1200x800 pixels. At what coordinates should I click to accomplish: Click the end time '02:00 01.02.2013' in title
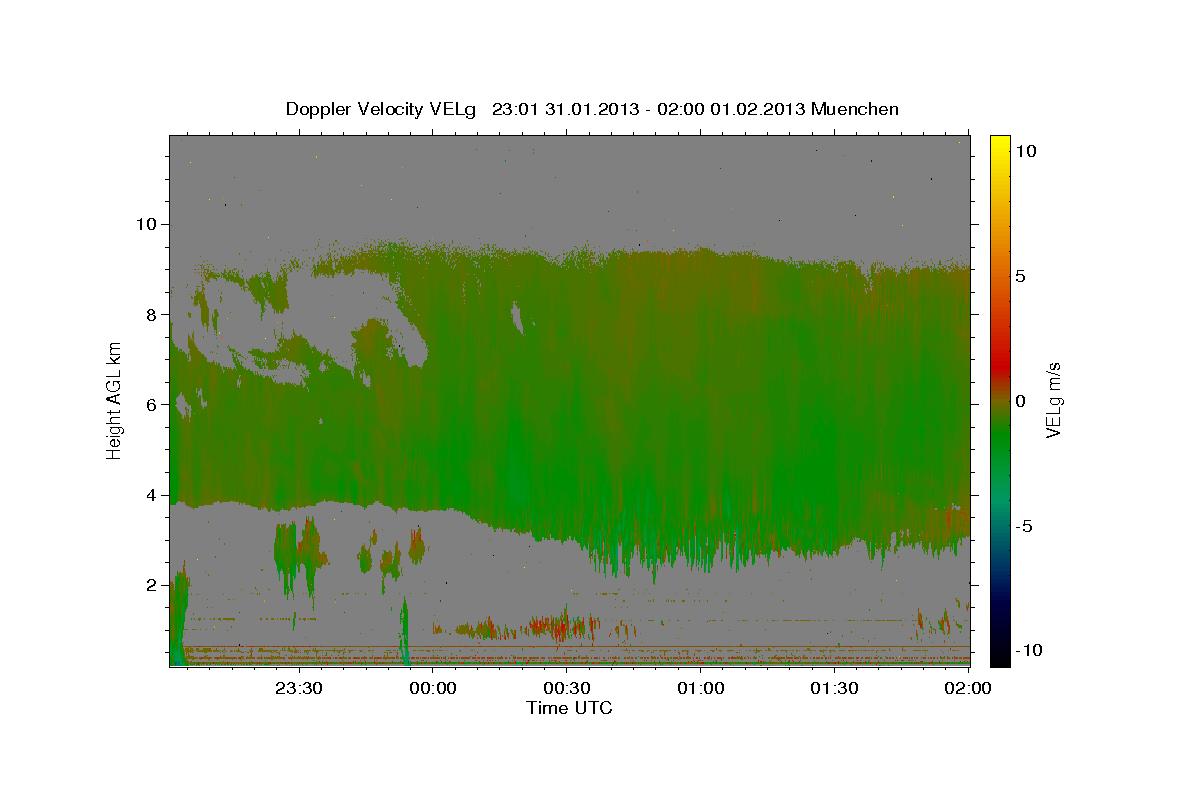pos(729,109)
